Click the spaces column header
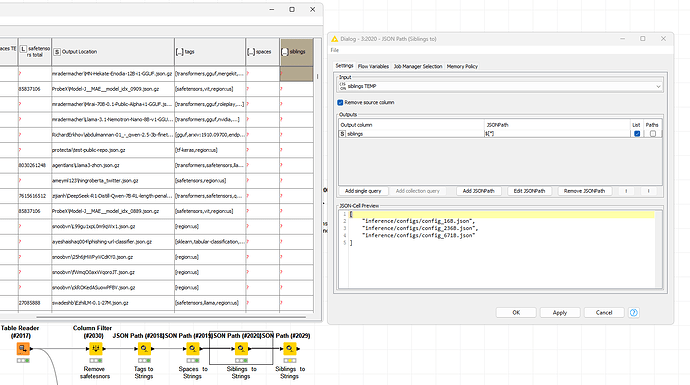Viewport: 690px width, 385px height. [x=263, y=52]
